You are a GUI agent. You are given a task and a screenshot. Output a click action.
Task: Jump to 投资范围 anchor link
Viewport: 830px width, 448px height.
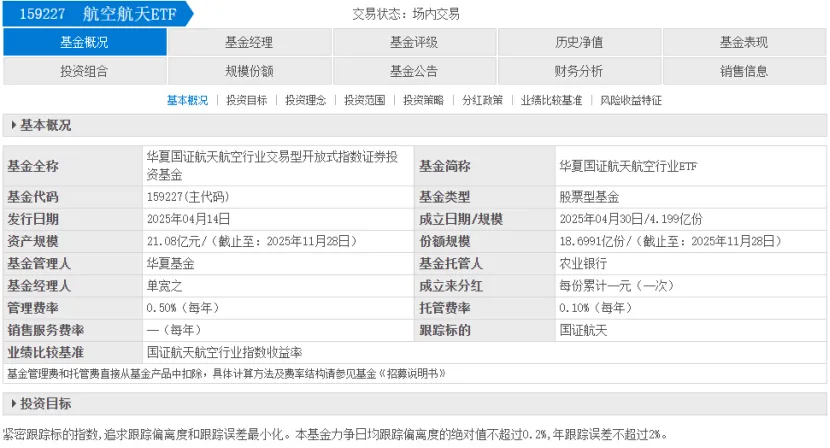(365, 100)
